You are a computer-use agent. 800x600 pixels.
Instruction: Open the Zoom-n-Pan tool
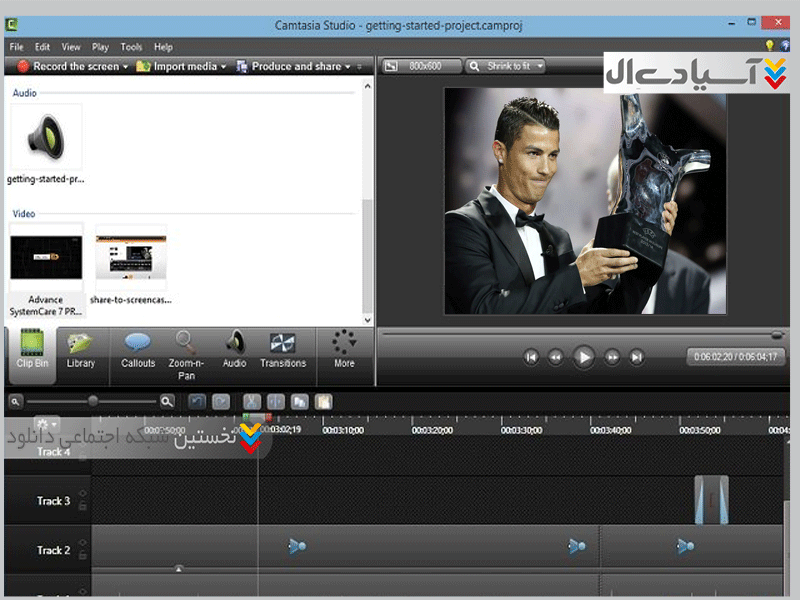(x=186, y=353)
